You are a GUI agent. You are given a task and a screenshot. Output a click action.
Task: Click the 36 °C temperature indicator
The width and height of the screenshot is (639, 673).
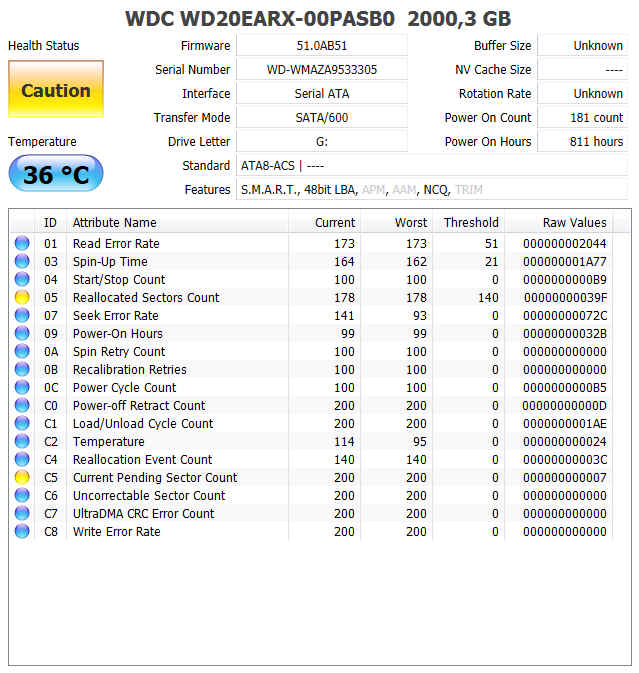56,173
